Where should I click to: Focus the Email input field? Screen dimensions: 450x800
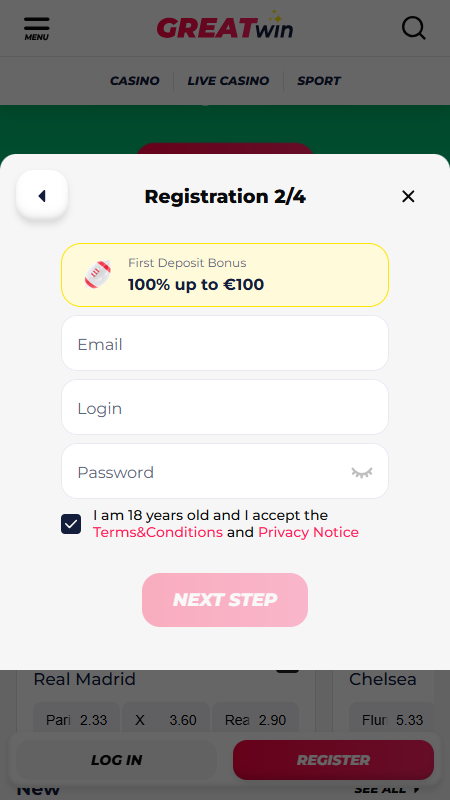pos(225,343)
